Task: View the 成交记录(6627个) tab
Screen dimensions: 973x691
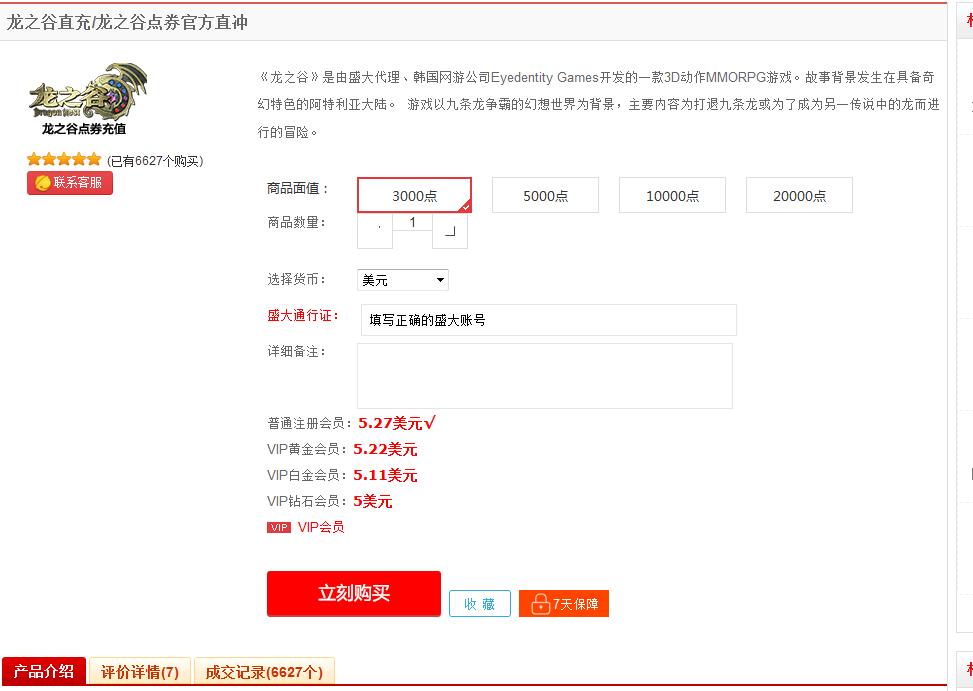Action: click(264, 672)
